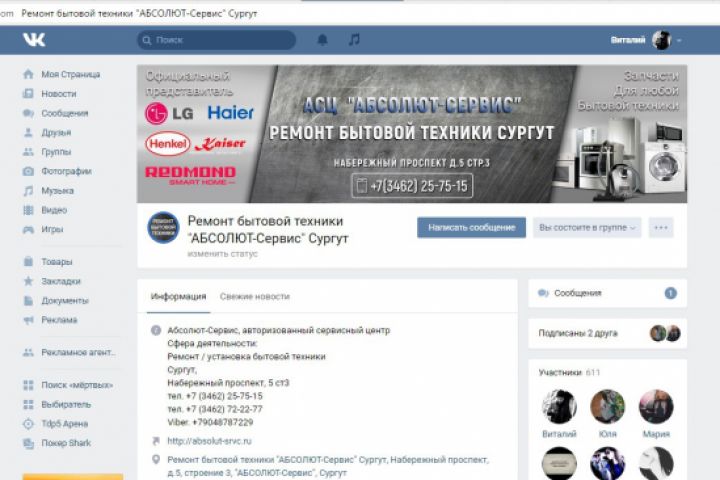
Task: Click the grid icon beside Поиск «мёртвых»
Action: [x=28, y=385]
